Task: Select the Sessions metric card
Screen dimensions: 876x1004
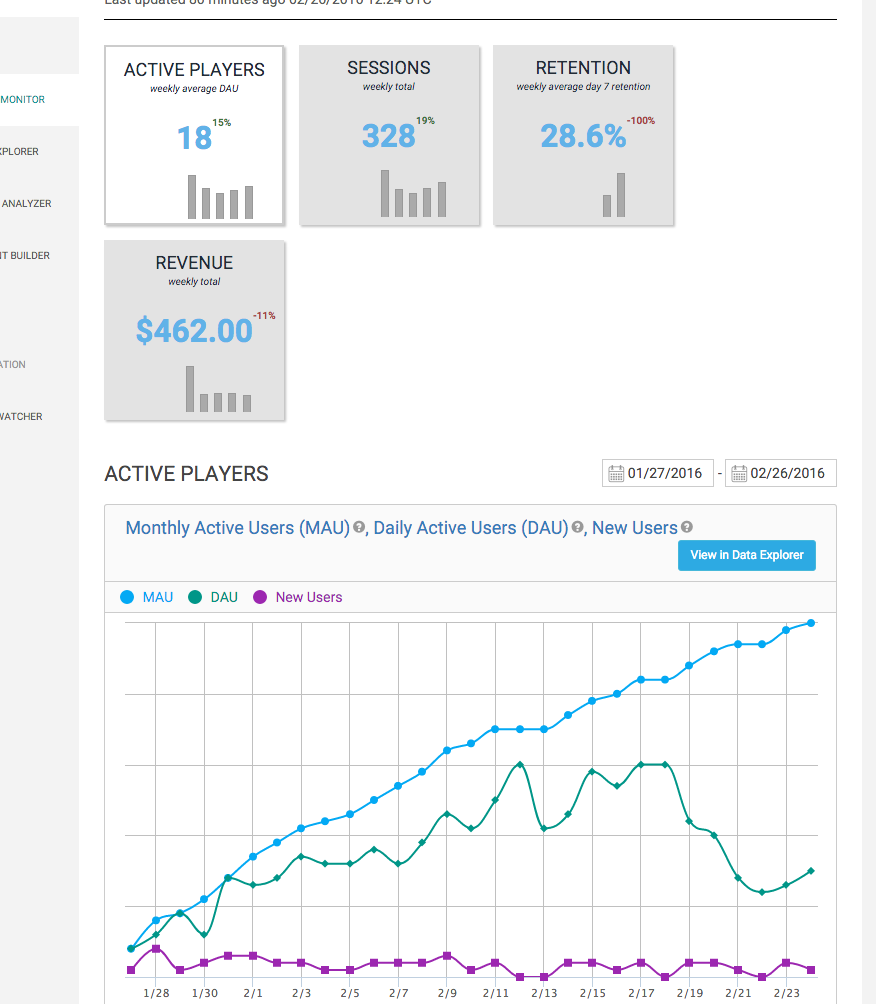Action: (389, 135)
